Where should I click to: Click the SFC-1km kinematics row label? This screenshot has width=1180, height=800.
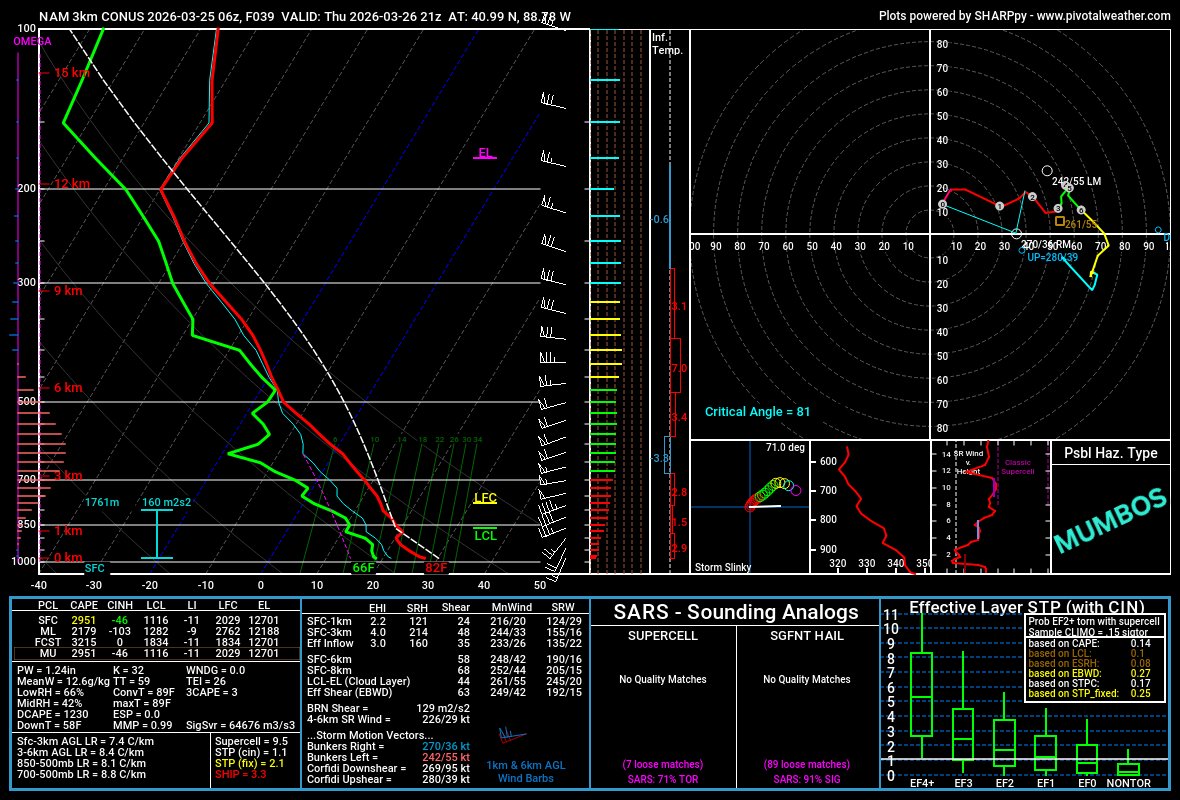(x=329, y=622)
